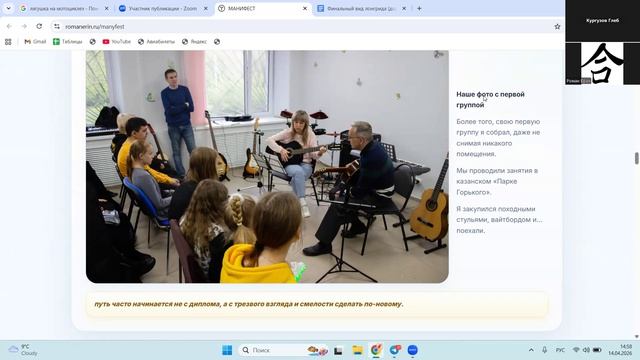
Task: Close the Zoom participant tab
Action: pyautogui.click(x=206, y=8)
